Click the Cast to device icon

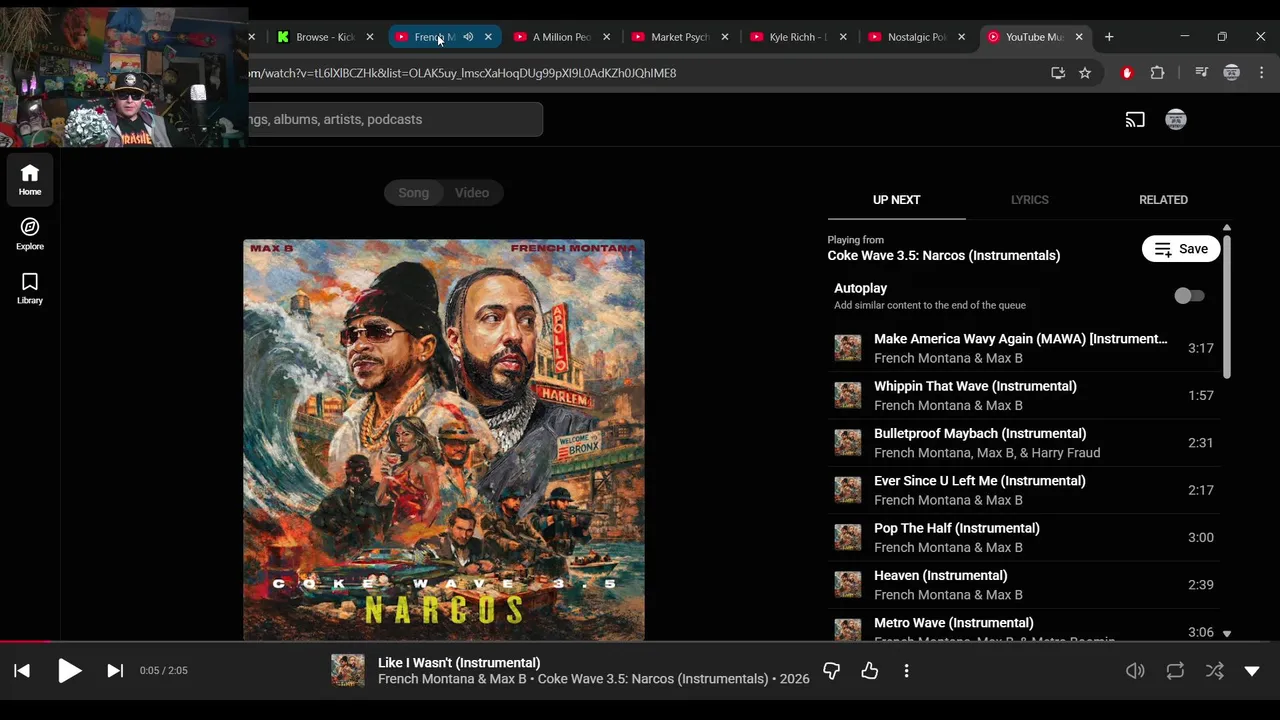click(1135, 120)
